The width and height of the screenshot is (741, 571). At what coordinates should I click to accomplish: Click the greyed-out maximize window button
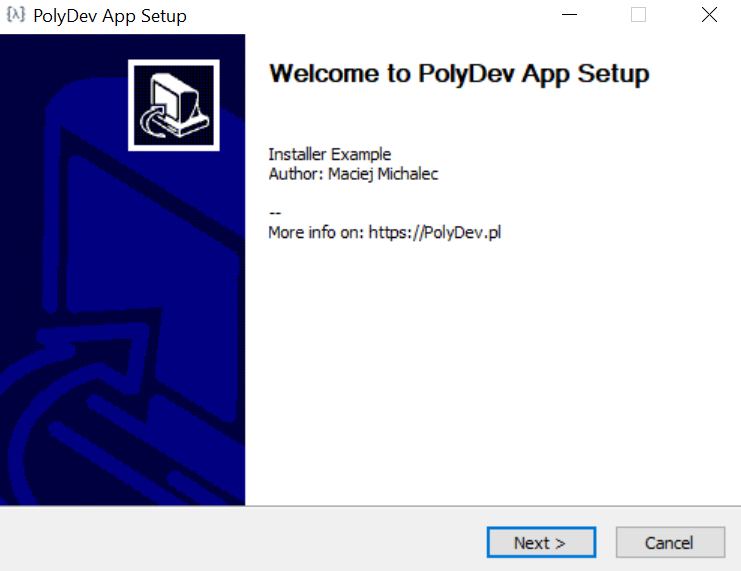click(638, 15)
